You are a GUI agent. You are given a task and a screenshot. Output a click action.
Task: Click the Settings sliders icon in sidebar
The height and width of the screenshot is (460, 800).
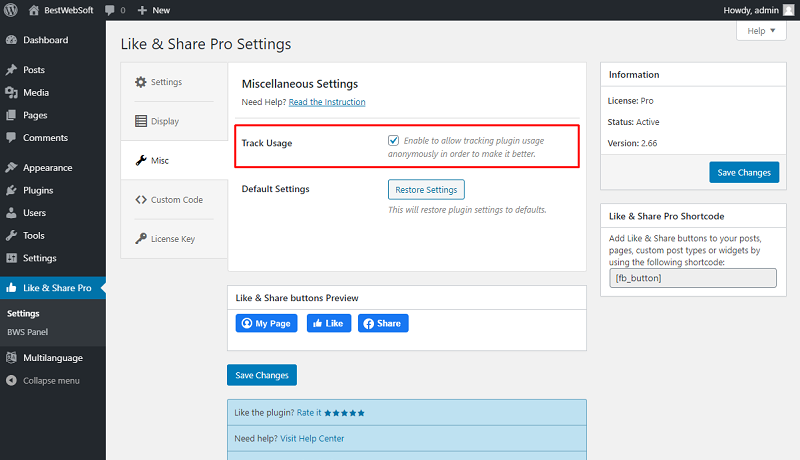11,258
